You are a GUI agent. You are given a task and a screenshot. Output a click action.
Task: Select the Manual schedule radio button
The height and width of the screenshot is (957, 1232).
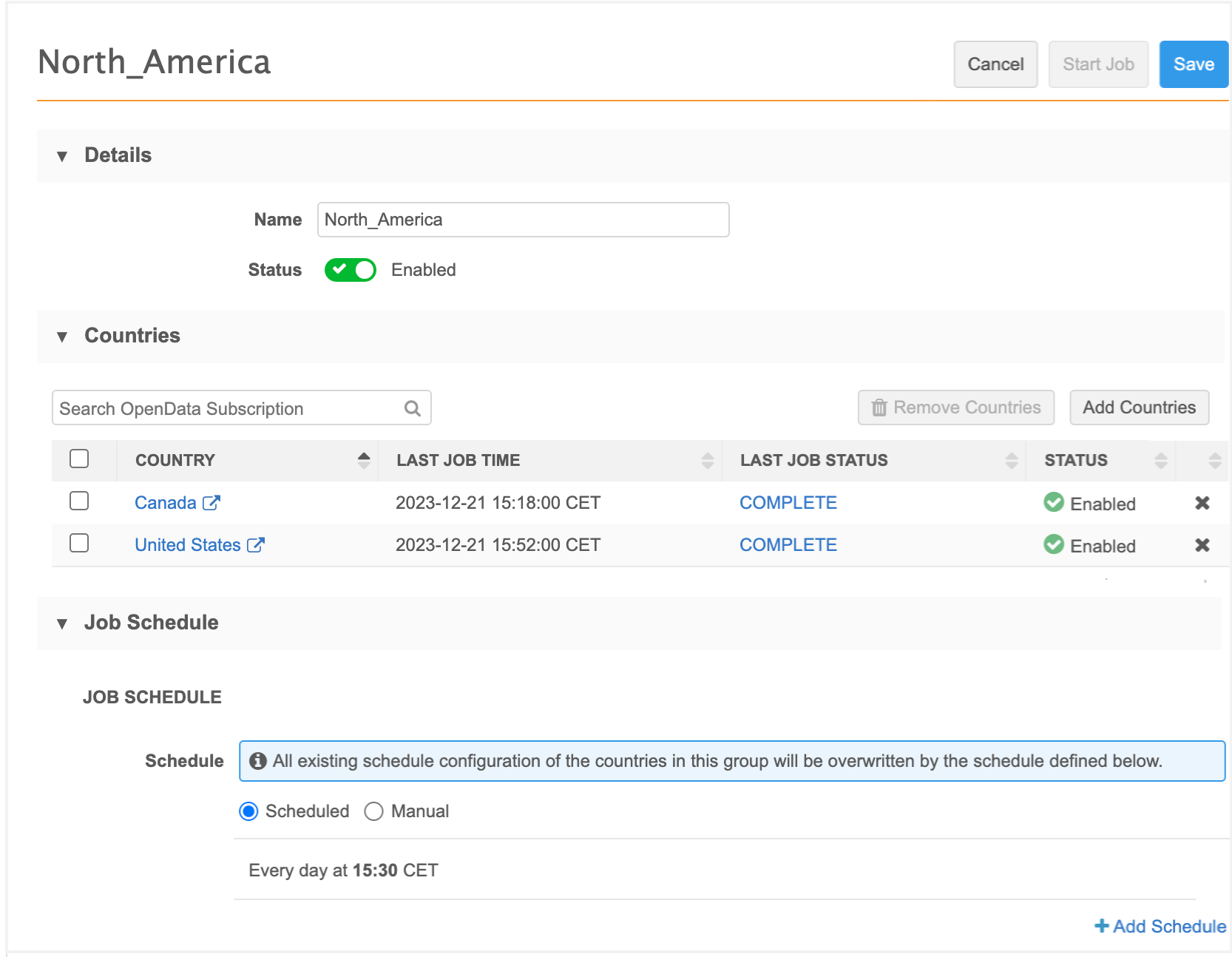click(x=374, y=811)
